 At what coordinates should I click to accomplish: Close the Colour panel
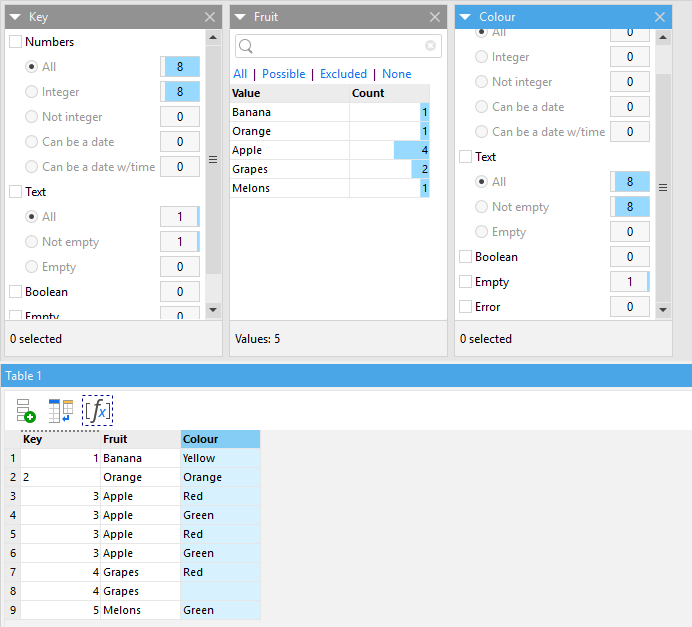click(659, 17)
